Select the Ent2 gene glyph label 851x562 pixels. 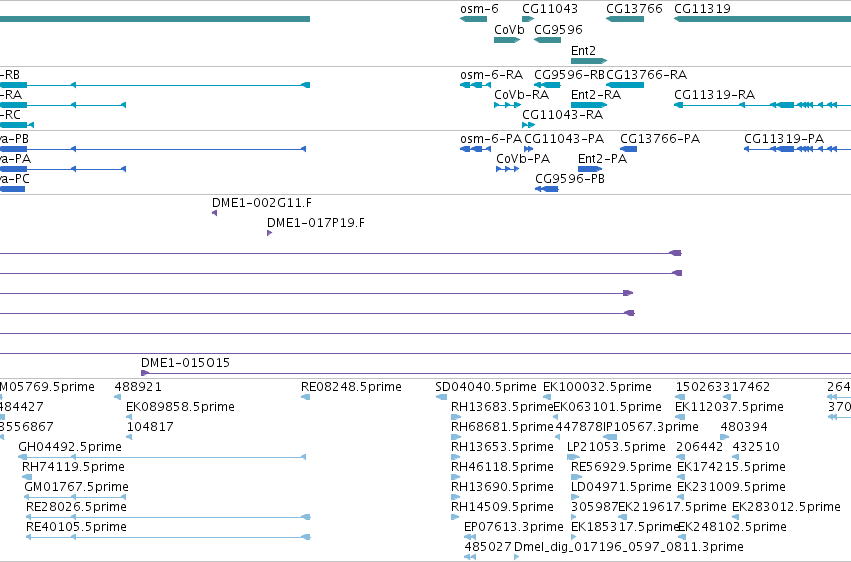point(583,50)
